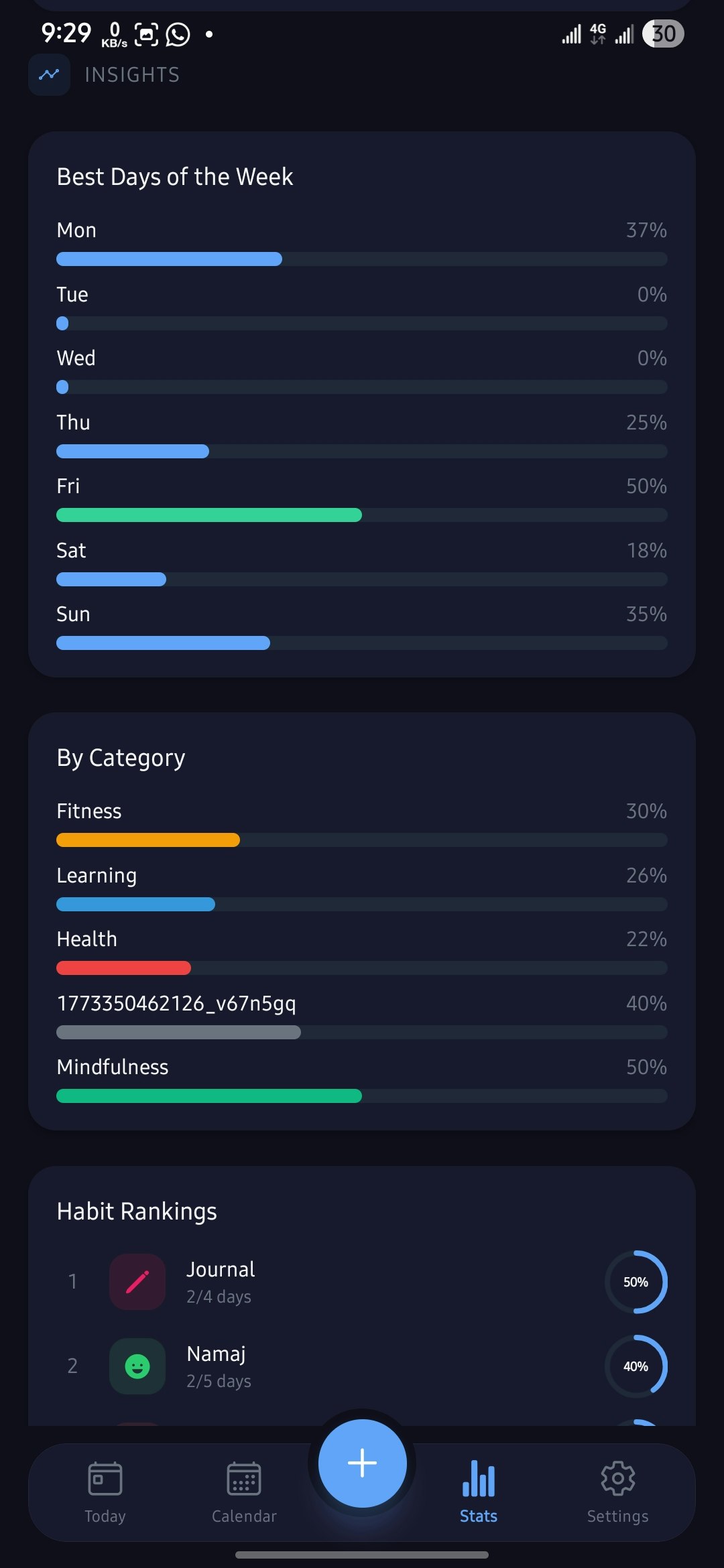This screenshot has width=724, height=1568.
Task: Tap the Journal pencil icon
Action: tap(137, 1282)
